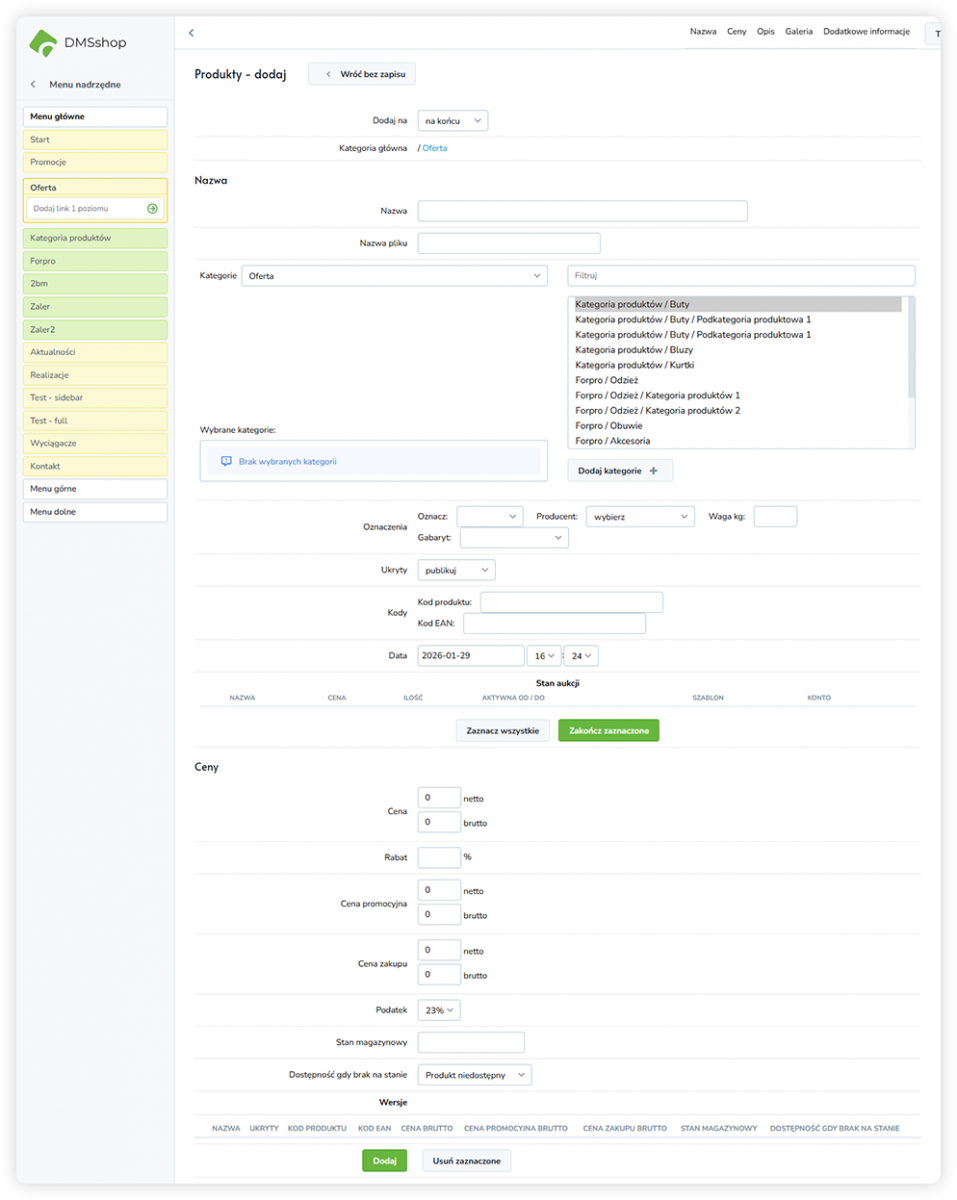
Task: Click the Oferta category link
Action: point(435,148)
